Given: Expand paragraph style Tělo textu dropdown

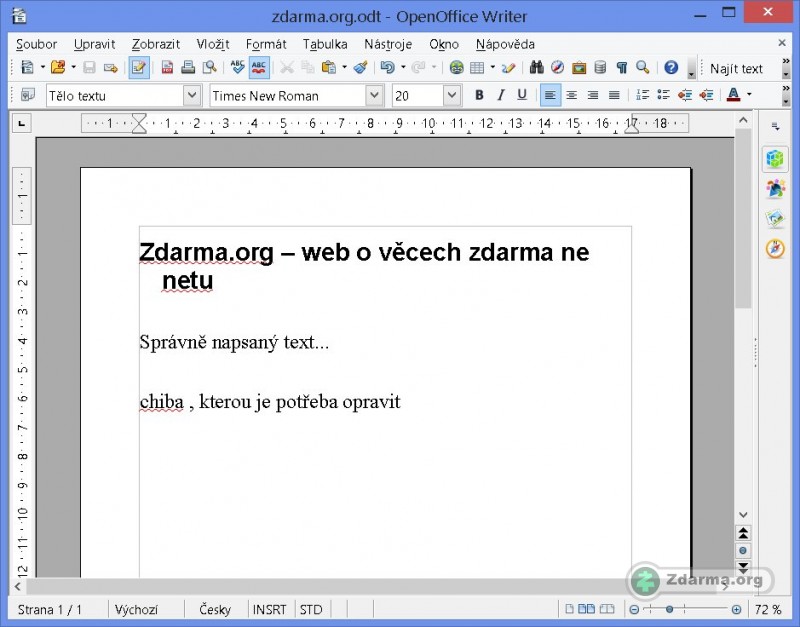Looking at the screenshot, I should pos(192,95).
